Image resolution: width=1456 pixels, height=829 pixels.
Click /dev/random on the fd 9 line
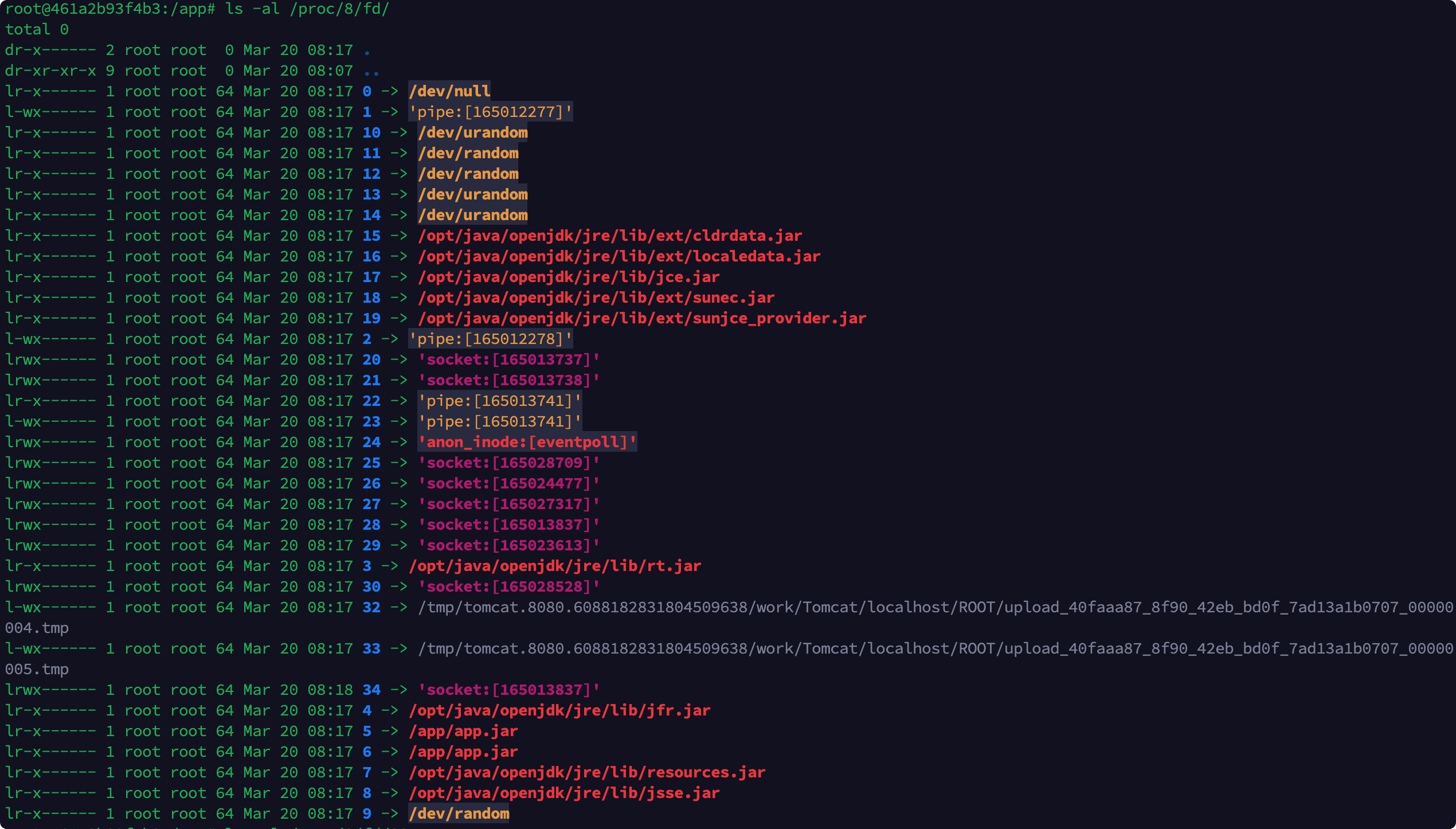click(x=459, y=814)
